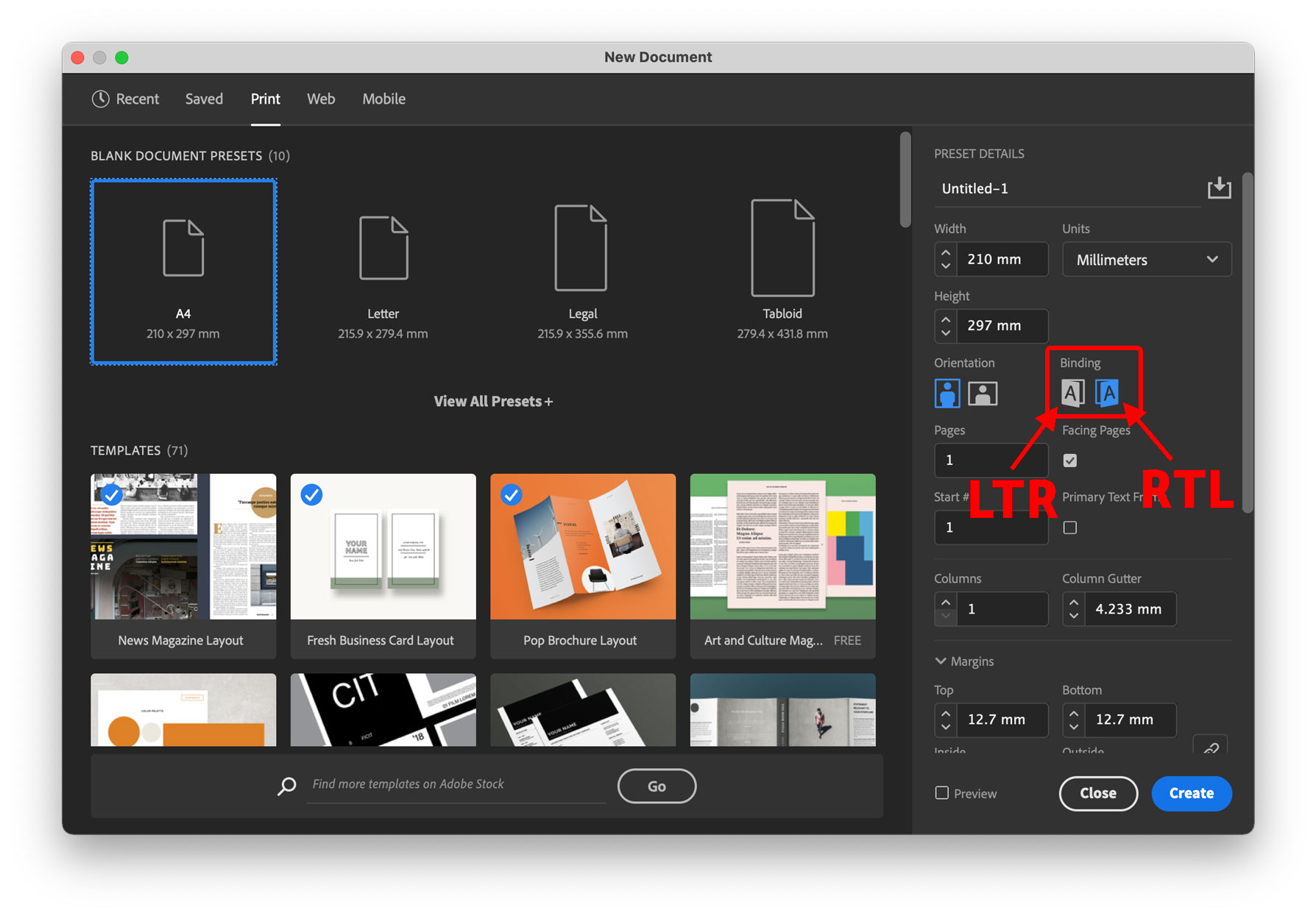Click the save document preset icon
The width and height of the screenshot is (1316, 916).
(1220, 188)
